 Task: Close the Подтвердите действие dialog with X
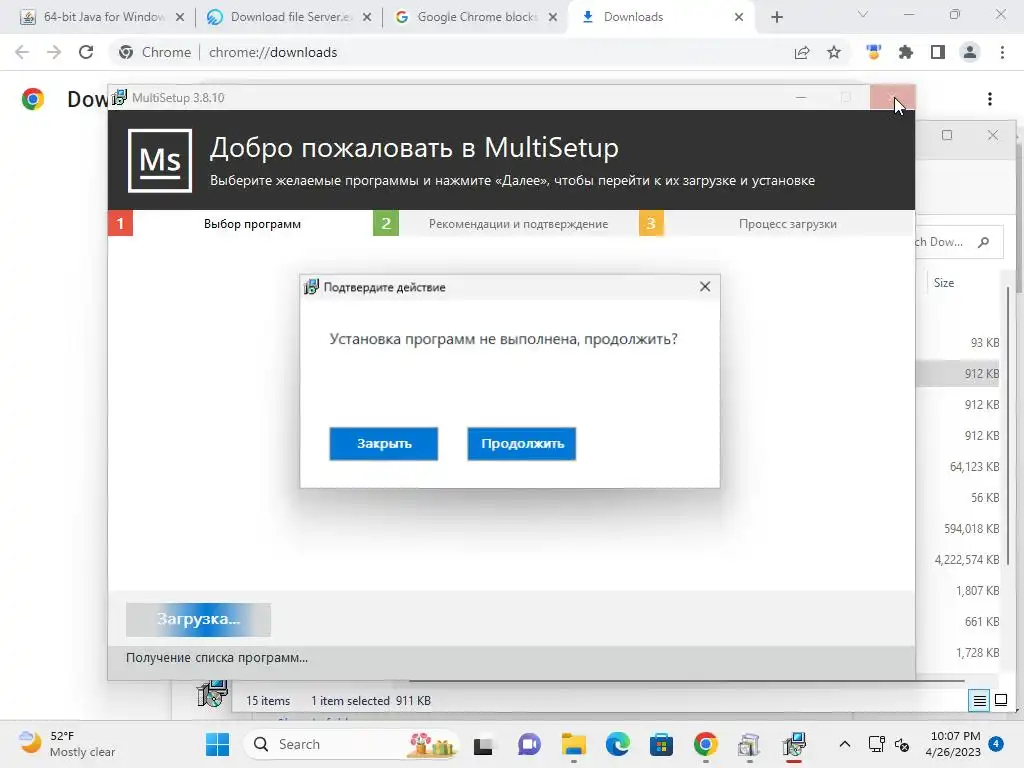(x=705, y=287)
